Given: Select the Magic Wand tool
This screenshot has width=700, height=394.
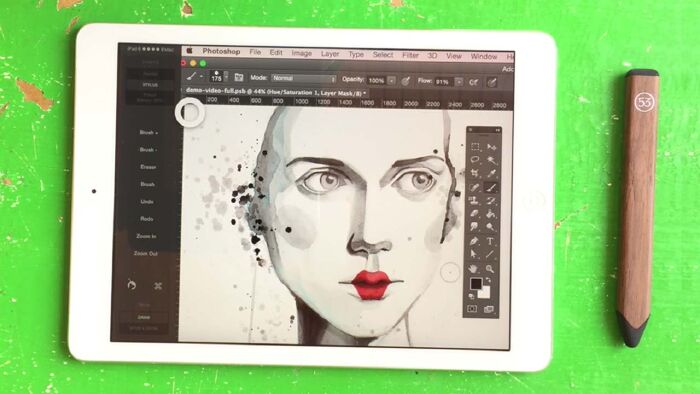Looking at the screenshot, I should tap(492, 160).
